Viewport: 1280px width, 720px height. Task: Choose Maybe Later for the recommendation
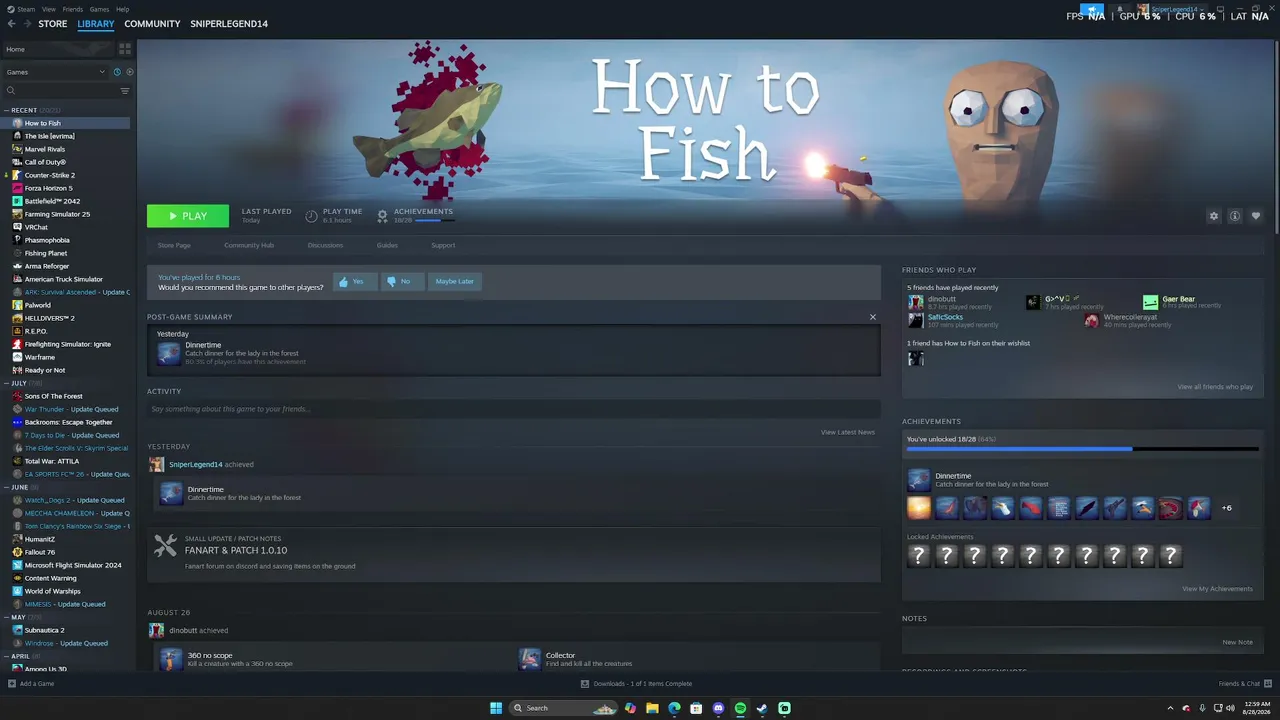454,282
